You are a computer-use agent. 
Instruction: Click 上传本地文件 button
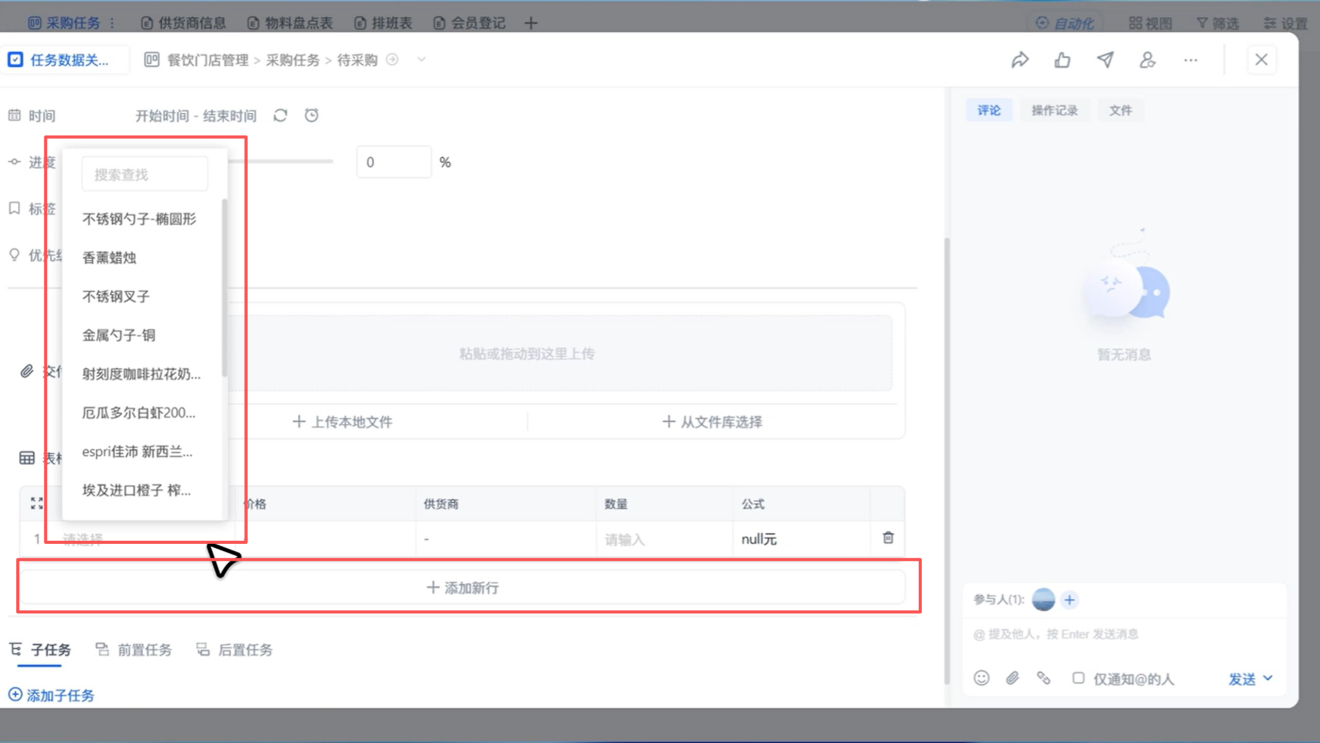point(342,422)
